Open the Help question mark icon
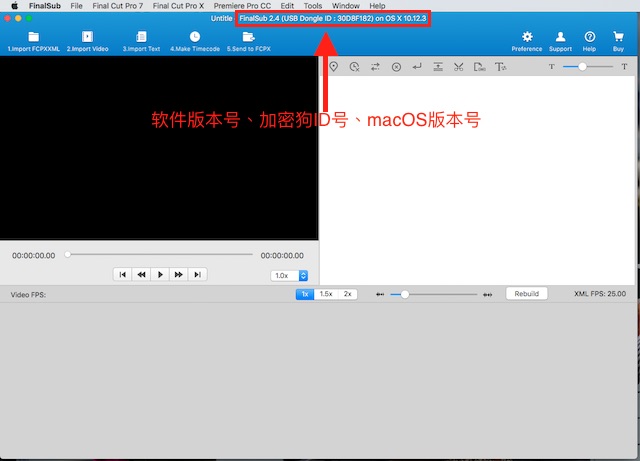This screenshot has width=640, height=461. pos(589,37)
